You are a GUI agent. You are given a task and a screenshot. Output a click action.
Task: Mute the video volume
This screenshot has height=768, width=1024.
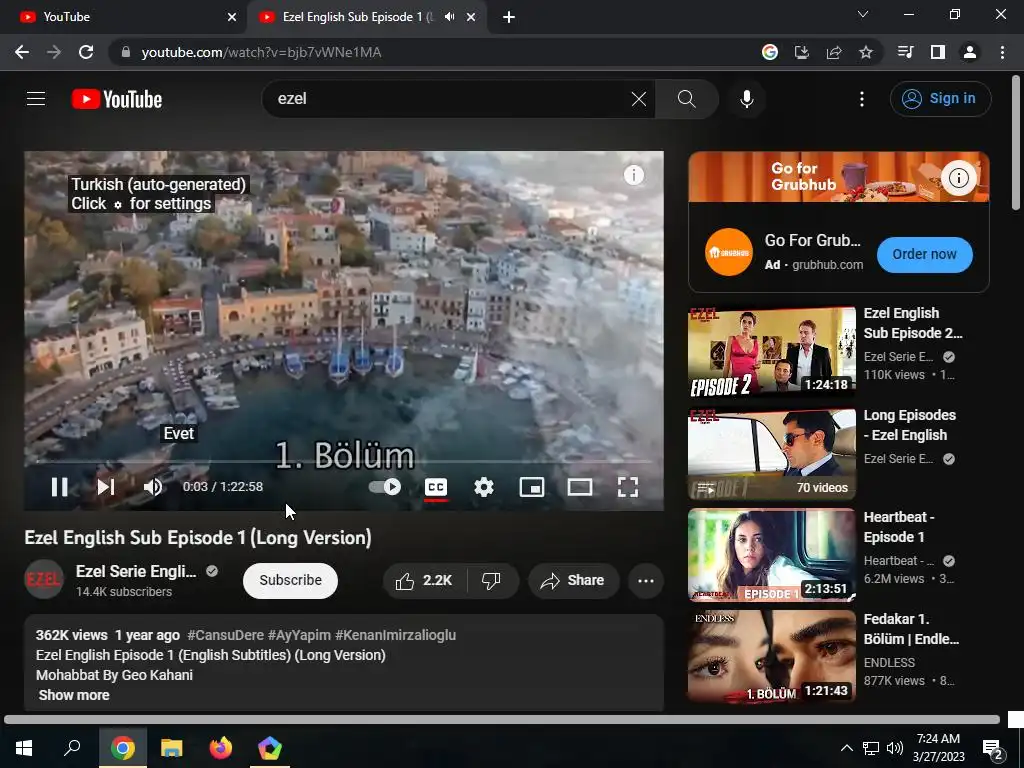(x=153, y=487)
